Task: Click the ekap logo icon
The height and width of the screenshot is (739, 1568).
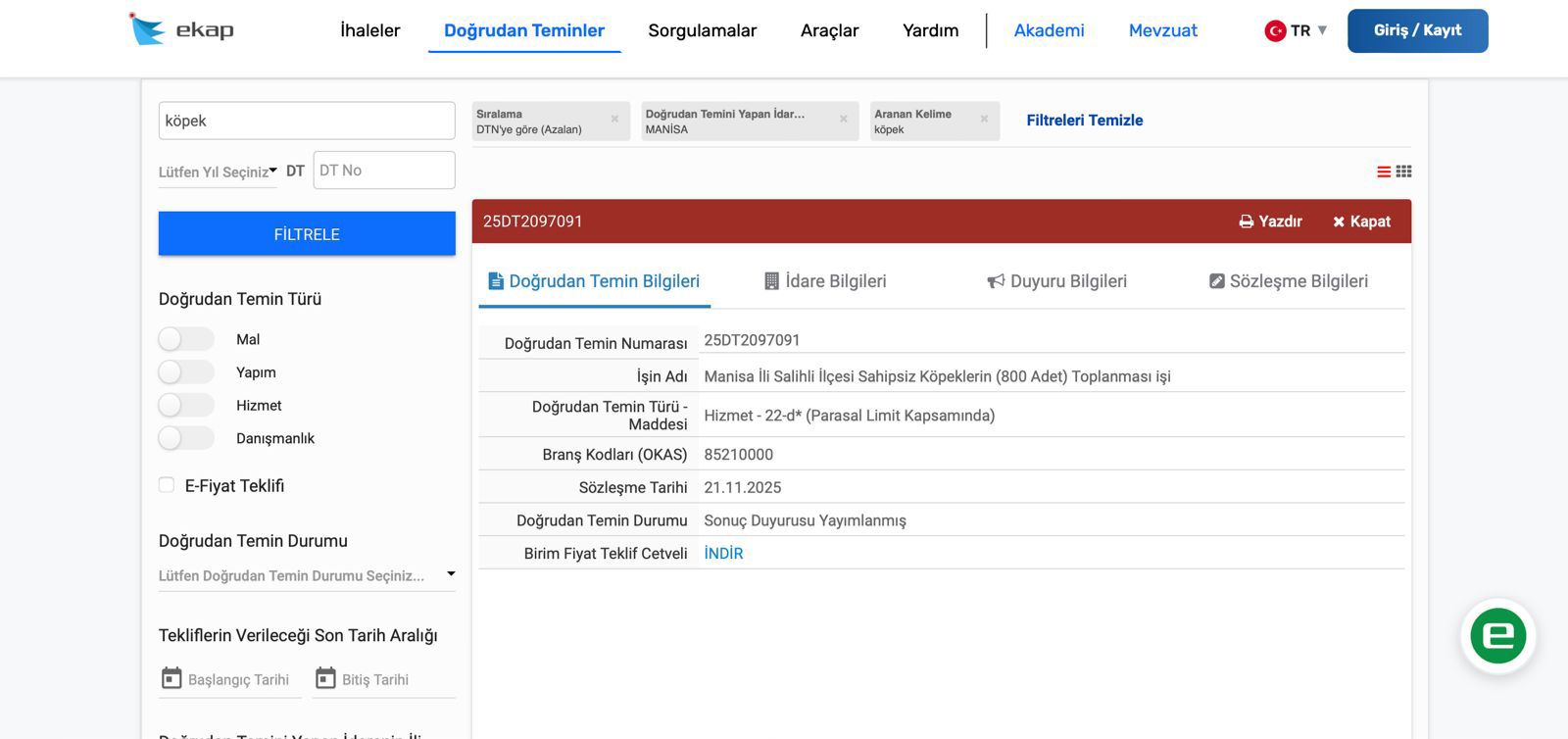Action: 147,29
